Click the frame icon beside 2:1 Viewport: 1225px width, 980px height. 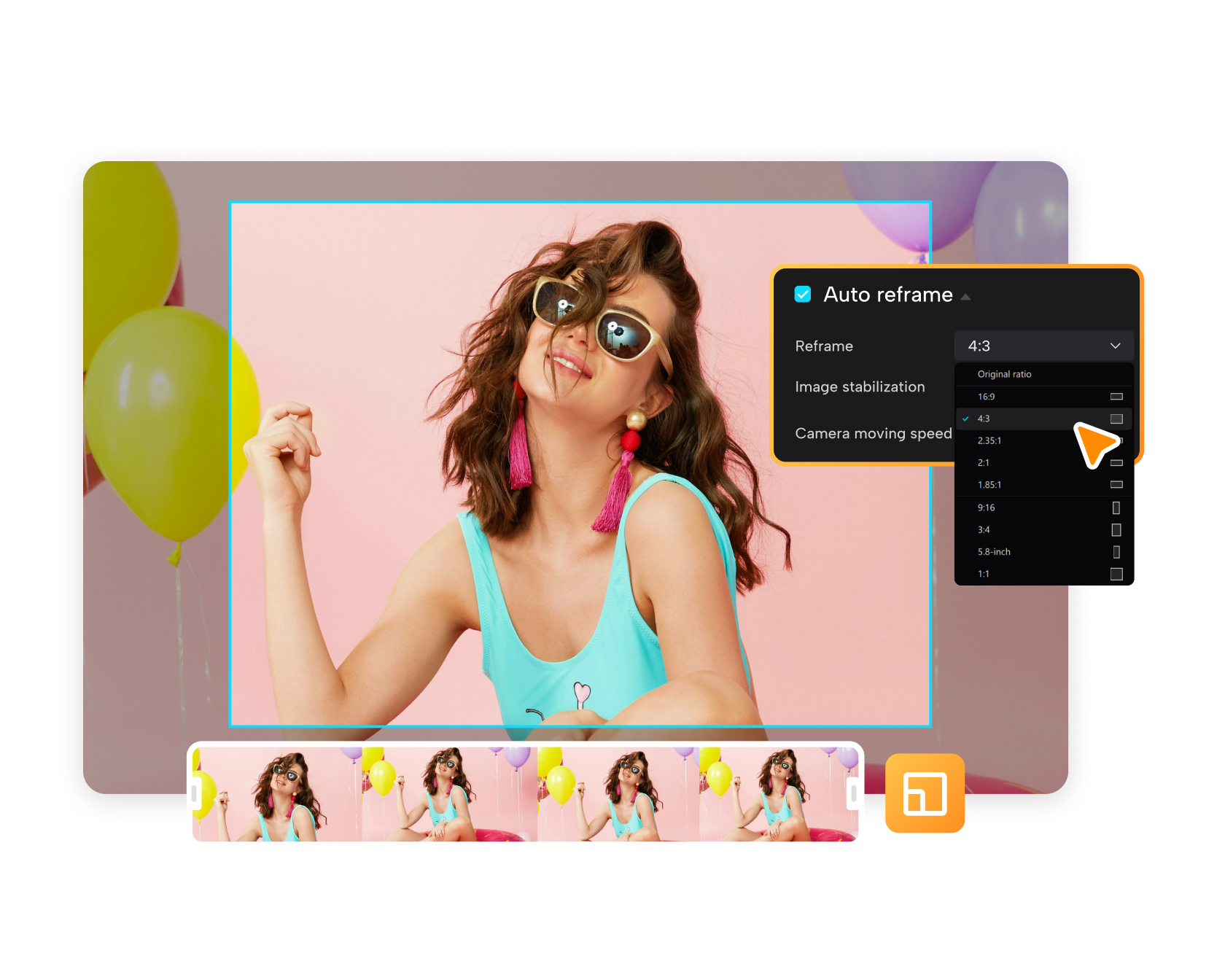1116,462
